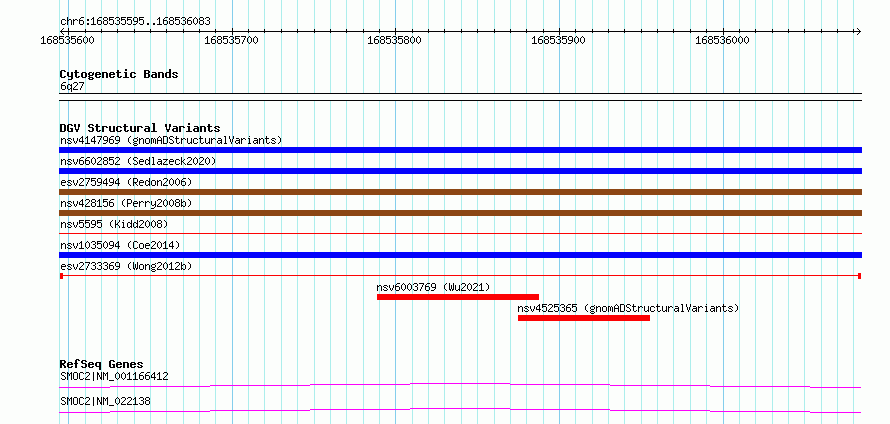This screenshot has width=890, height=424.
Task: Click the ruler arrowhead at right end
Action: coord(858,31)
